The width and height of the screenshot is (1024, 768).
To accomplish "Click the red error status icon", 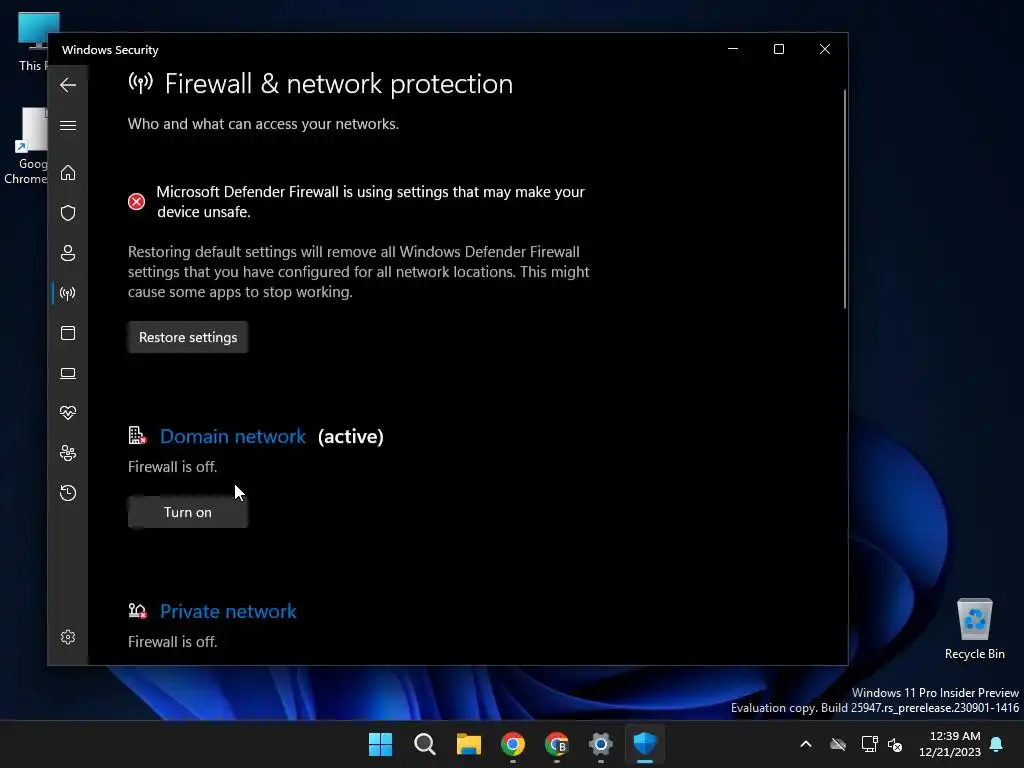I will [136, 201].
